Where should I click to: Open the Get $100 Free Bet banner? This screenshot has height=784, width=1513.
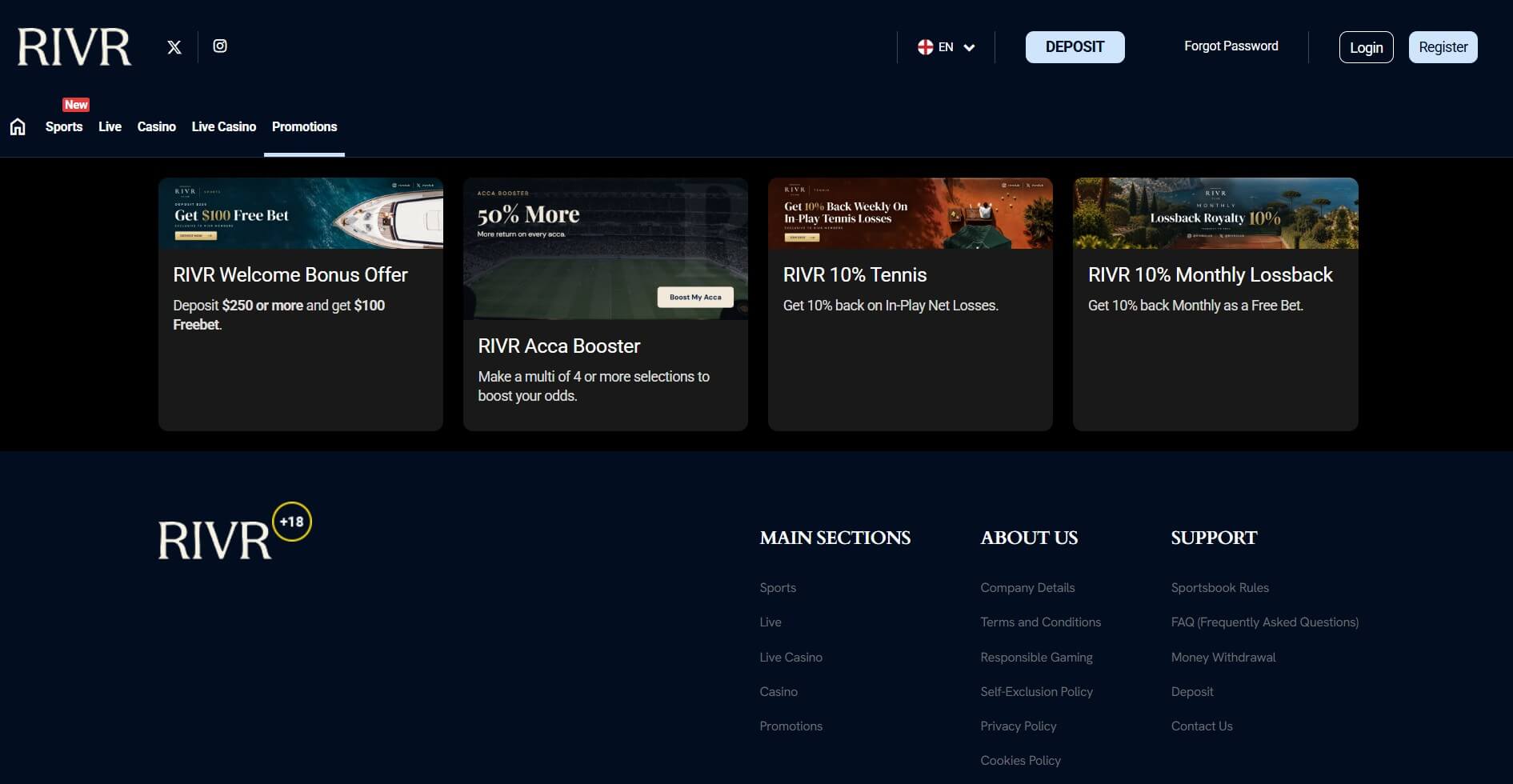click(301, 214)
